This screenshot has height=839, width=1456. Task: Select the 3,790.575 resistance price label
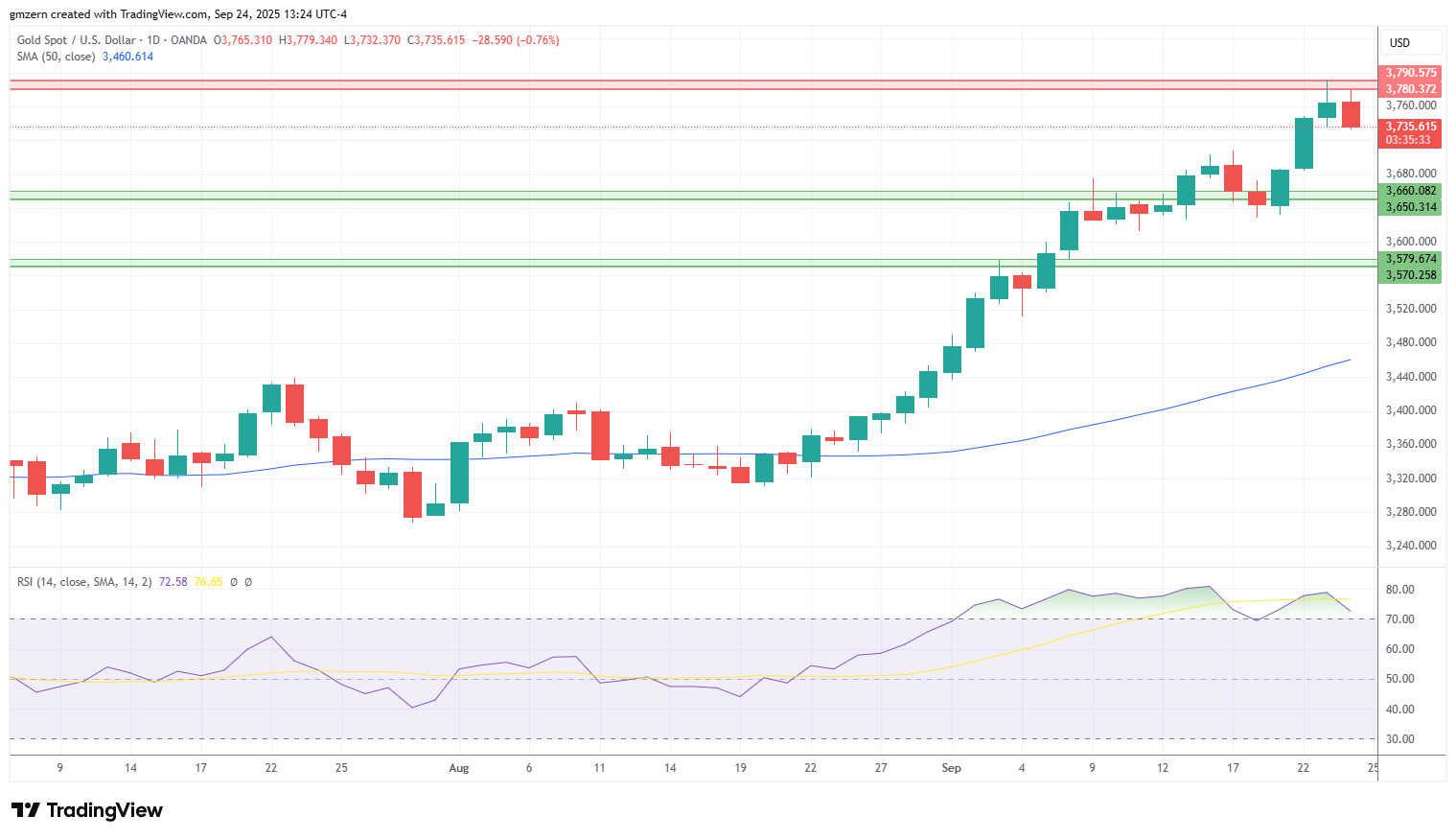1411,73
